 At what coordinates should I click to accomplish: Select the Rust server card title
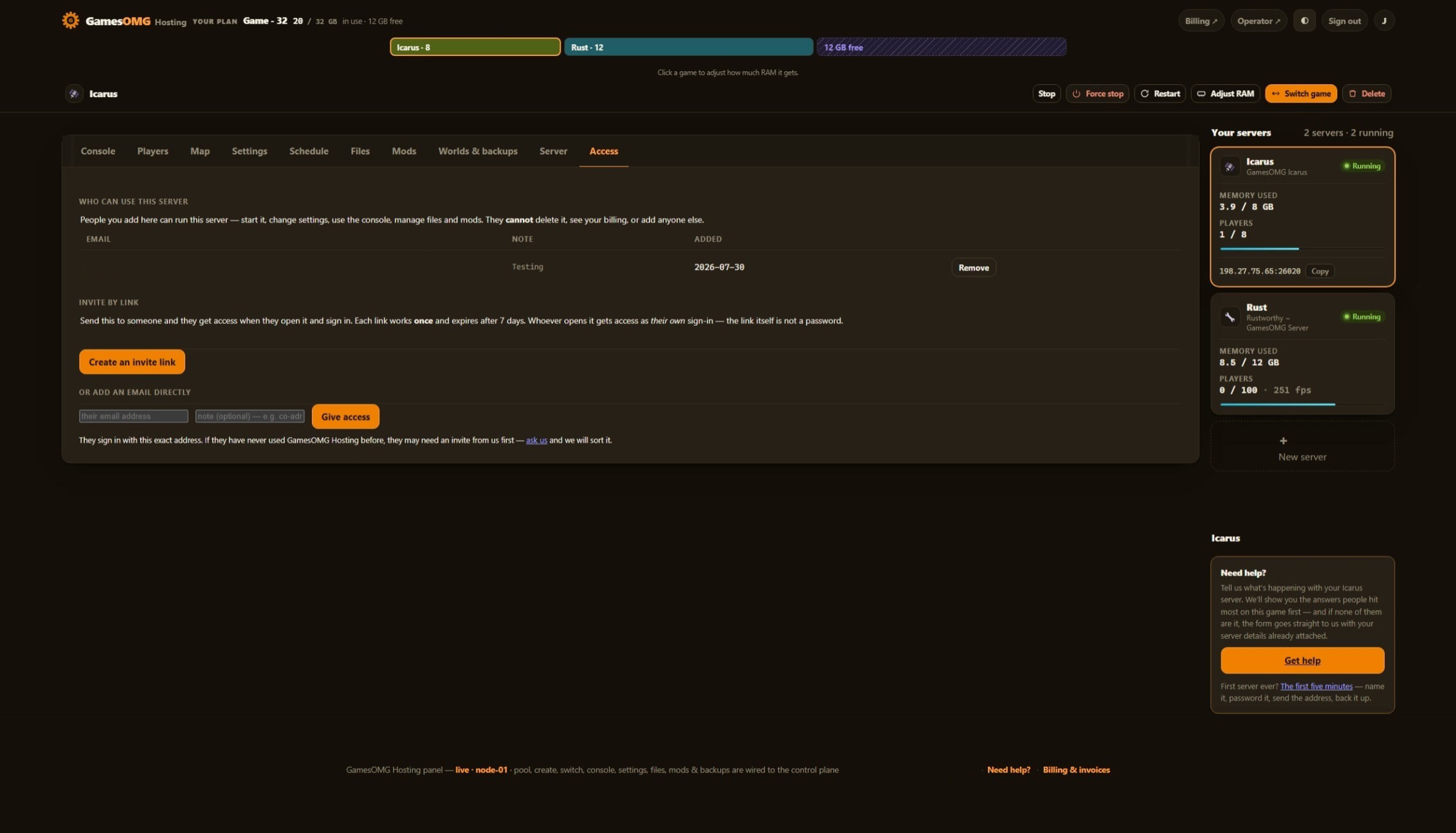(1257, 307)
